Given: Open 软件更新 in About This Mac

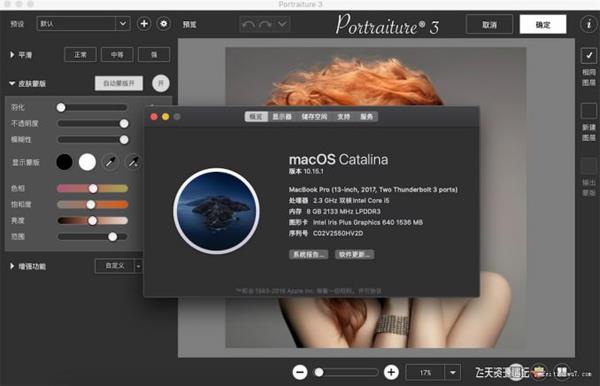Looking at the screenshot, I should click(x=355, y=254).
